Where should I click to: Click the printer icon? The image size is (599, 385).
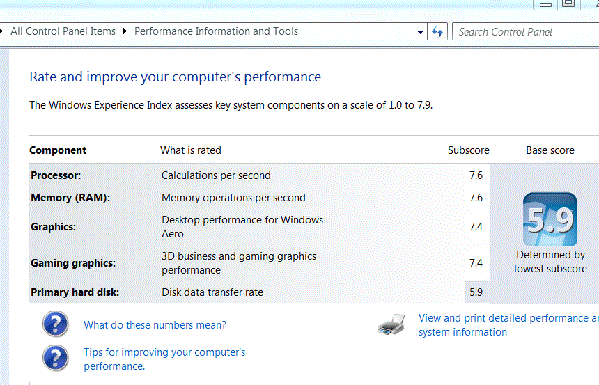coord(392,325)
